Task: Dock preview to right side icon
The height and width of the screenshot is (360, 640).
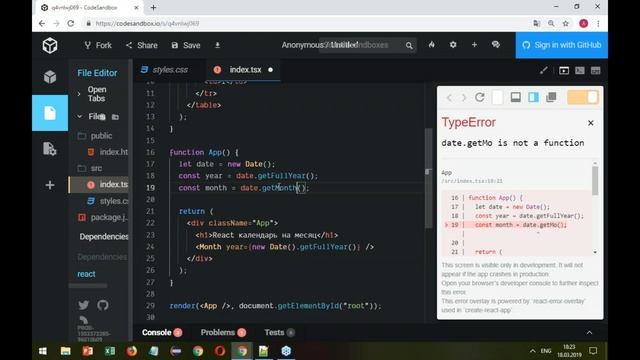Action: [x=533, y=97]
